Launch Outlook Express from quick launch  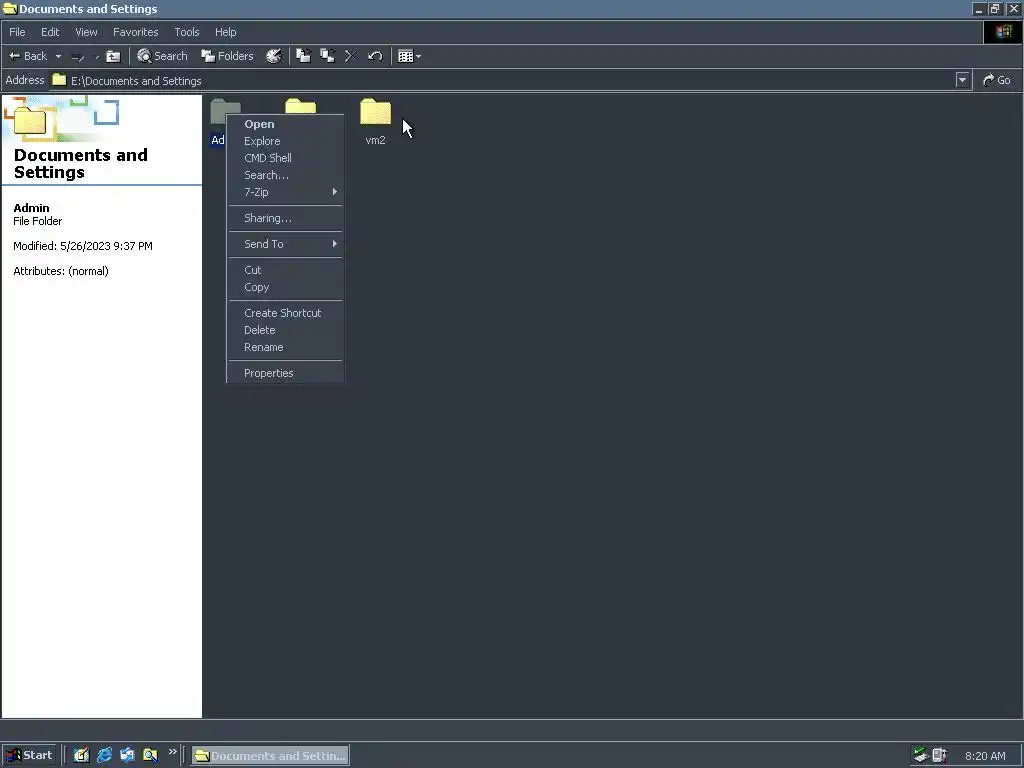(x=127, y=755)
